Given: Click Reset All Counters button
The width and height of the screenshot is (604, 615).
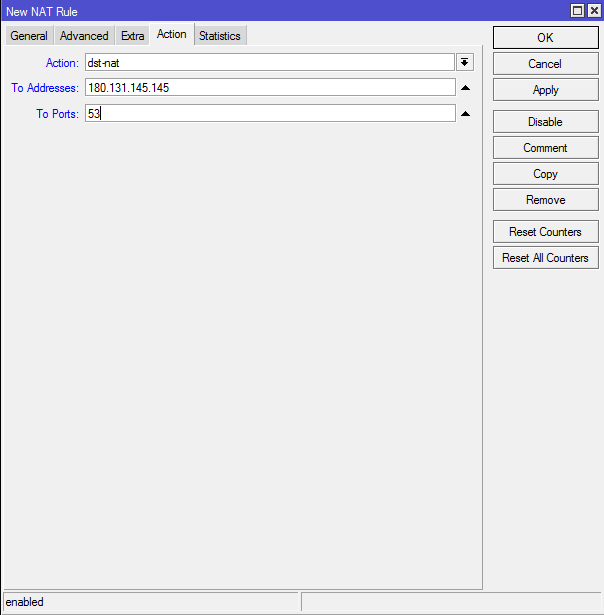Looking at the screenshot, I should [545, 258].
